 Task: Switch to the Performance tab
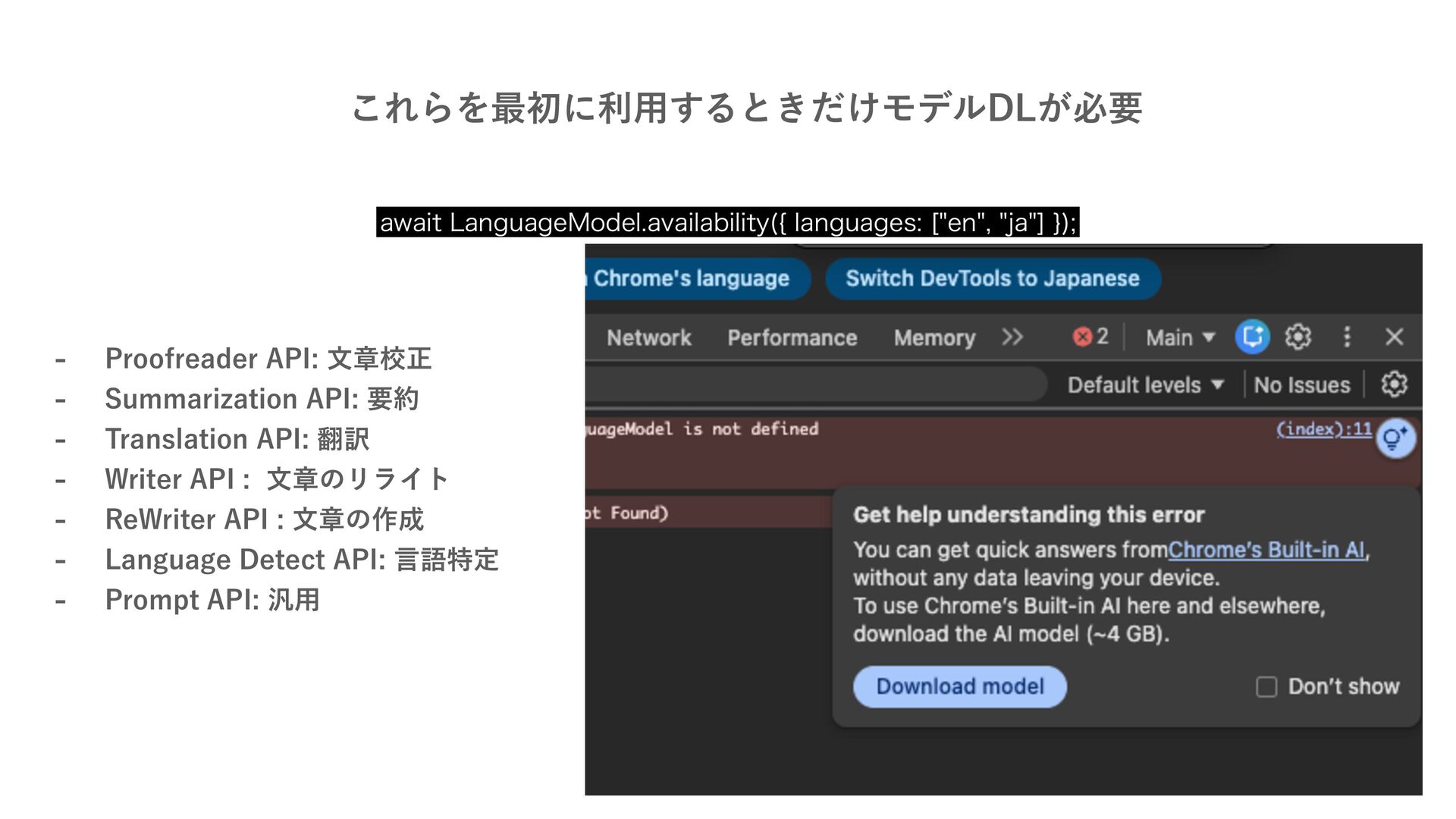coord(792,338)
